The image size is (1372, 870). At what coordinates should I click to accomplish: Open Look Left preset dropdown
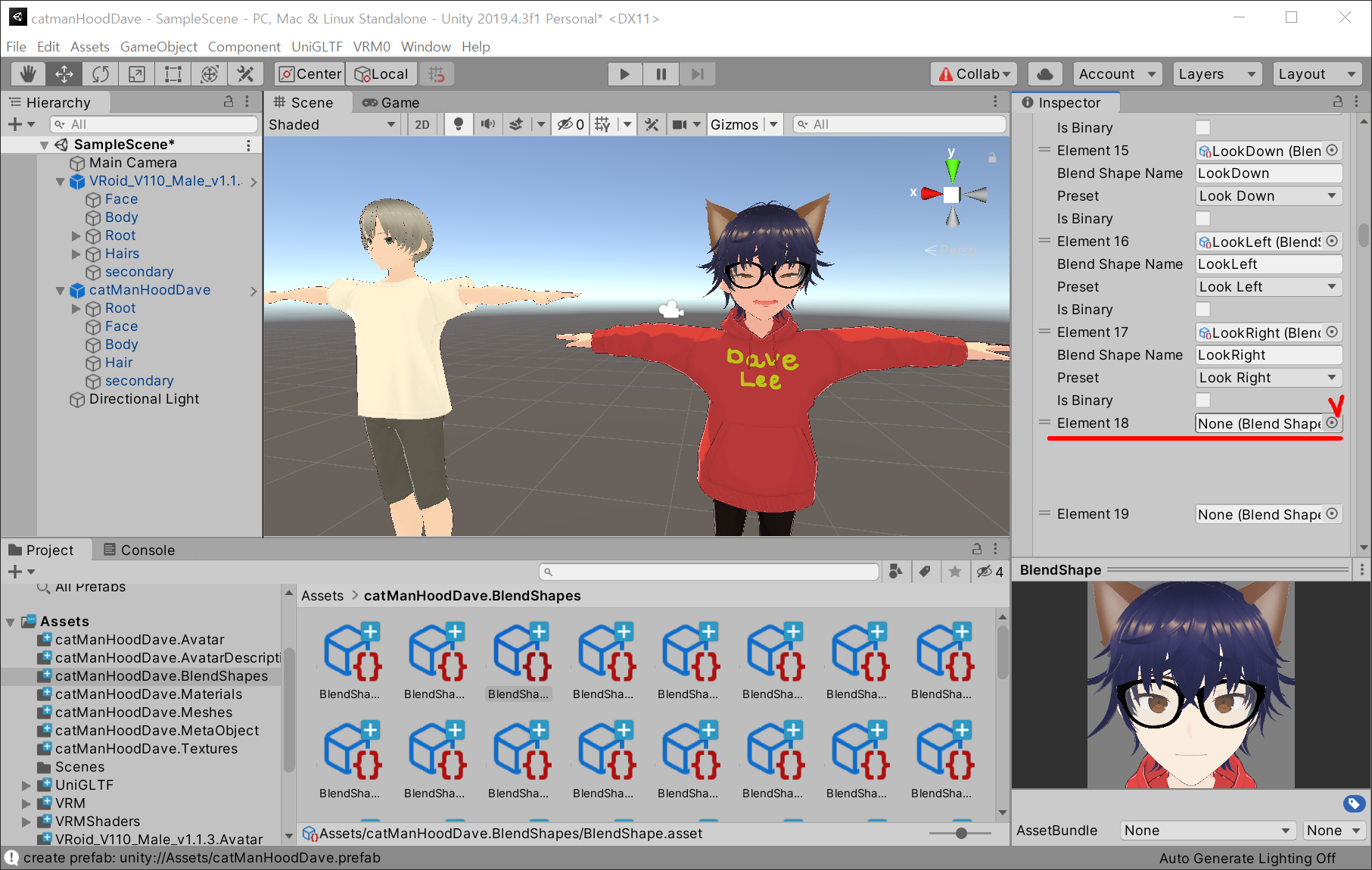point(1268,287)
